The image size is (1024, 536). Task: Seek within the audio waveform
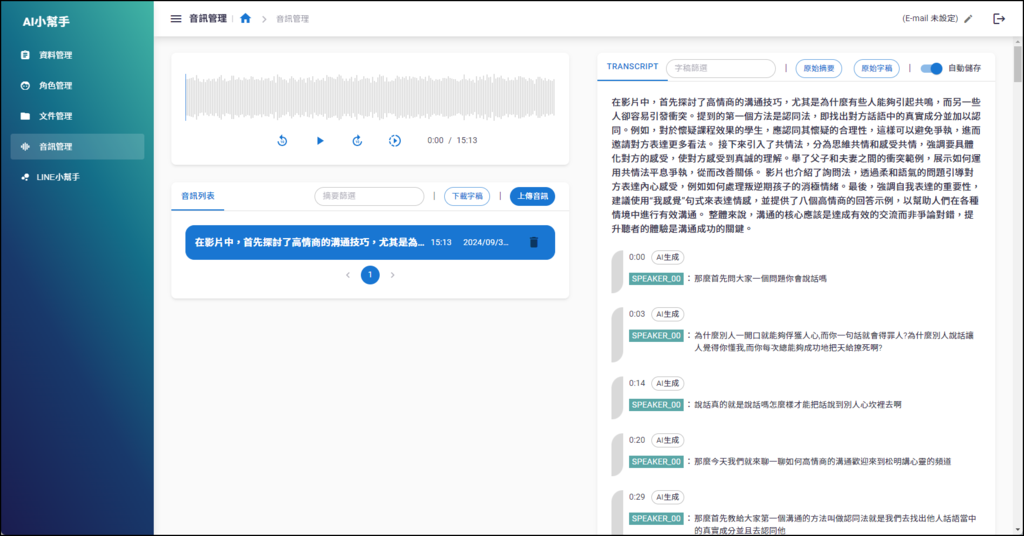click(x=370, y=97)
